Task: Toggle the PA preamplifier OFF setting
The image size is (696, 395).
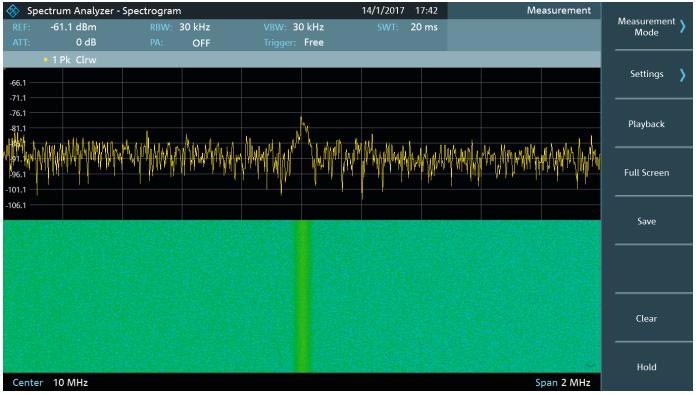Action: 201,43
